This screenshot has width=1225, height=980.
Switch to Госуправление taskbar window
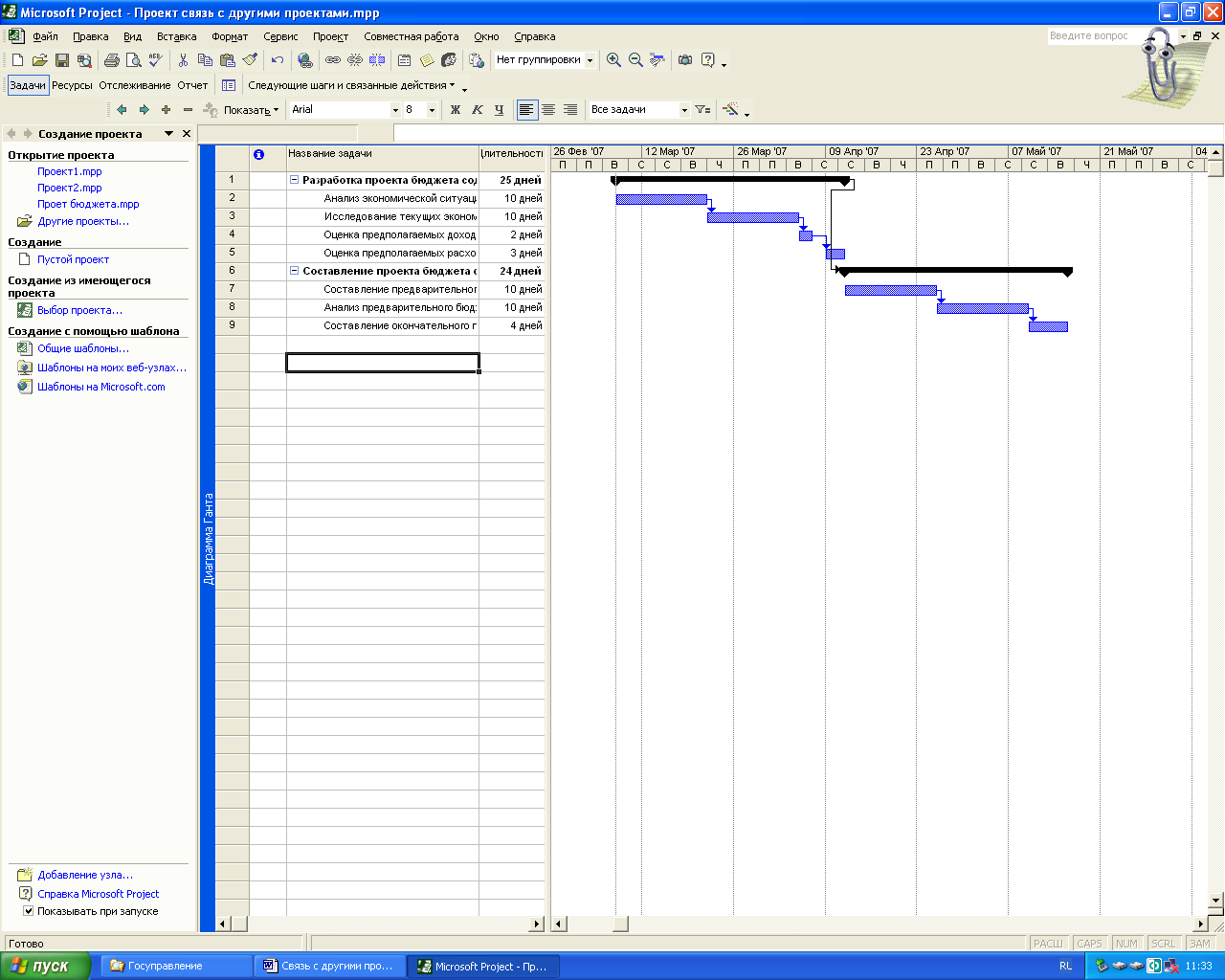(177, 966)
